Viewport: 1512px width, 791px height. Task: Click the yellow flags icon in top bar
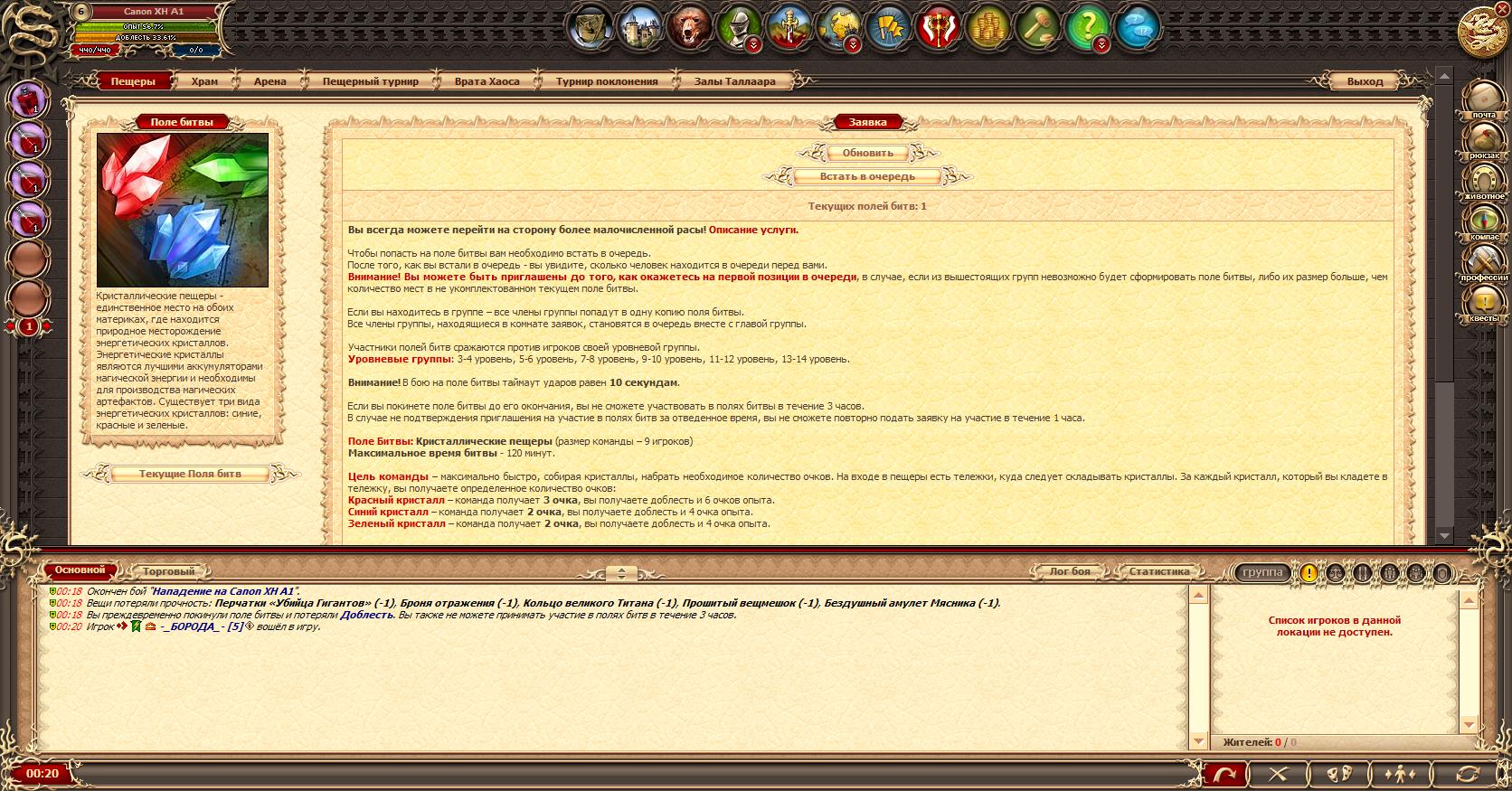pos(889,27)
